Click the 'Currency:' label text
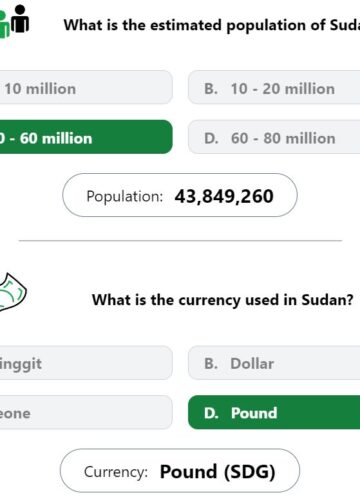The height and width of the screenshot is (504, 360). pyautogui.click(x=116, y=472)
